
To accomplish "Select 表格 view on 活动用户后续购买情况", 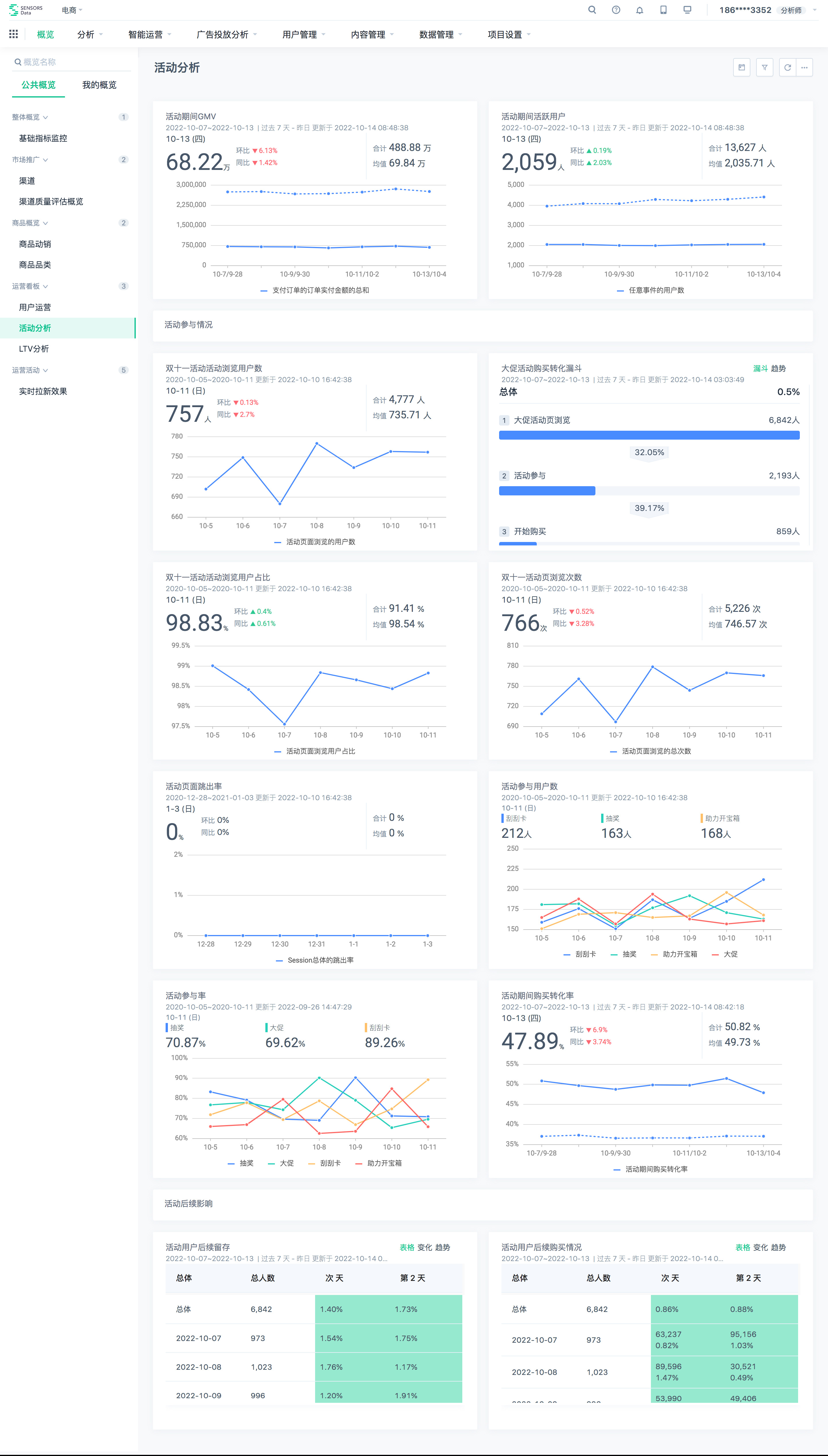I will coord(743,1247).
